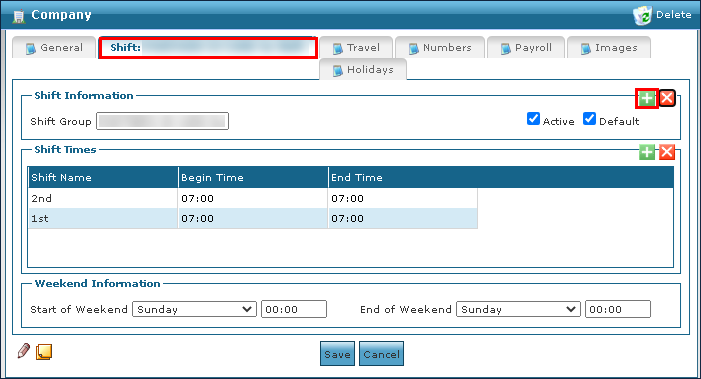Image resolution: width=701 pixels, height=379 pixels.
Task: Click the Save button
Action: (x=337, y=354)
